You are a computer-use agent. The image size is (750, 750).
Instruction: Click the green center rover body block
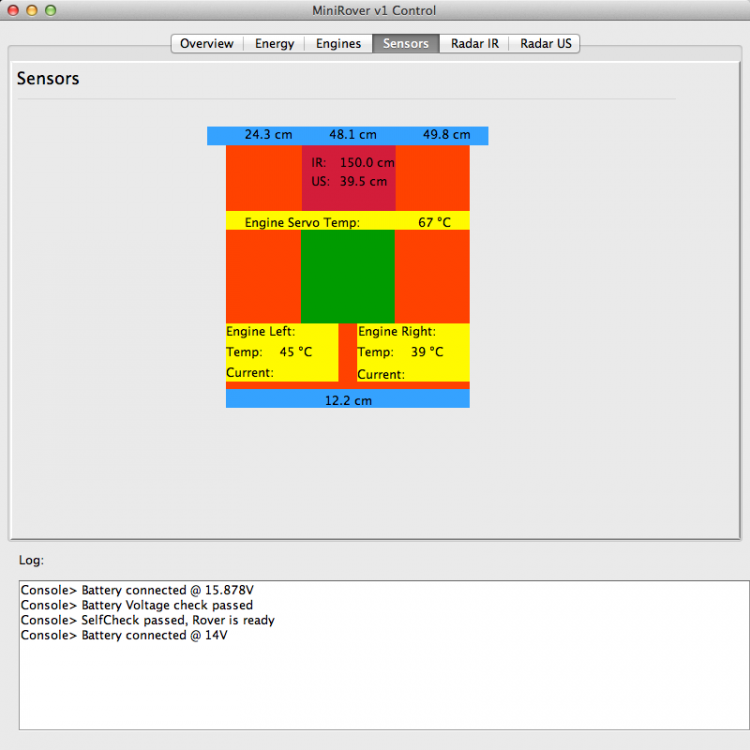(x=348, y=276)
